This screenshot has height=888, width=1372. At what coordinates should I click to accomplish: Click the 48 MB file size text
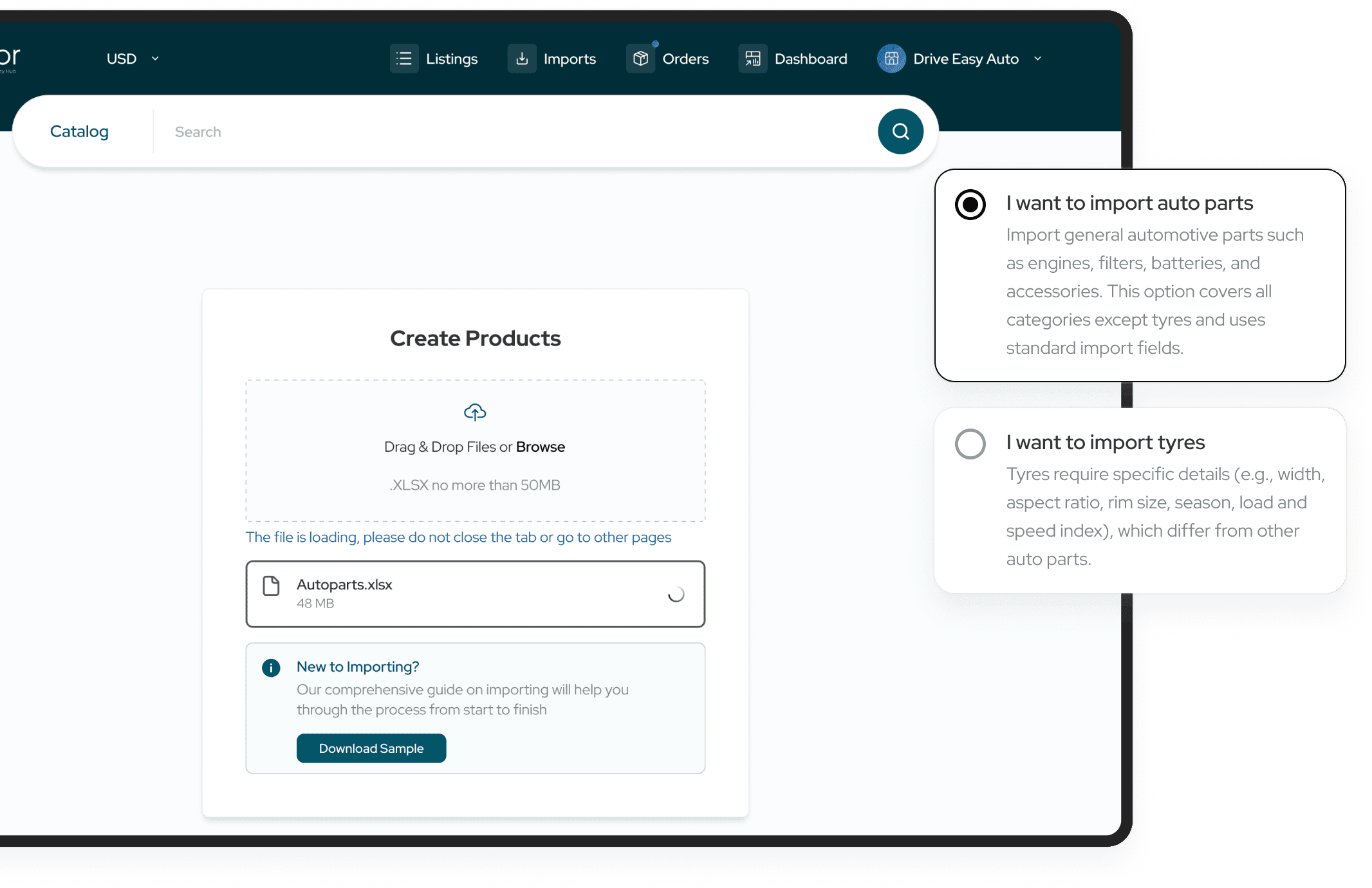315,604
